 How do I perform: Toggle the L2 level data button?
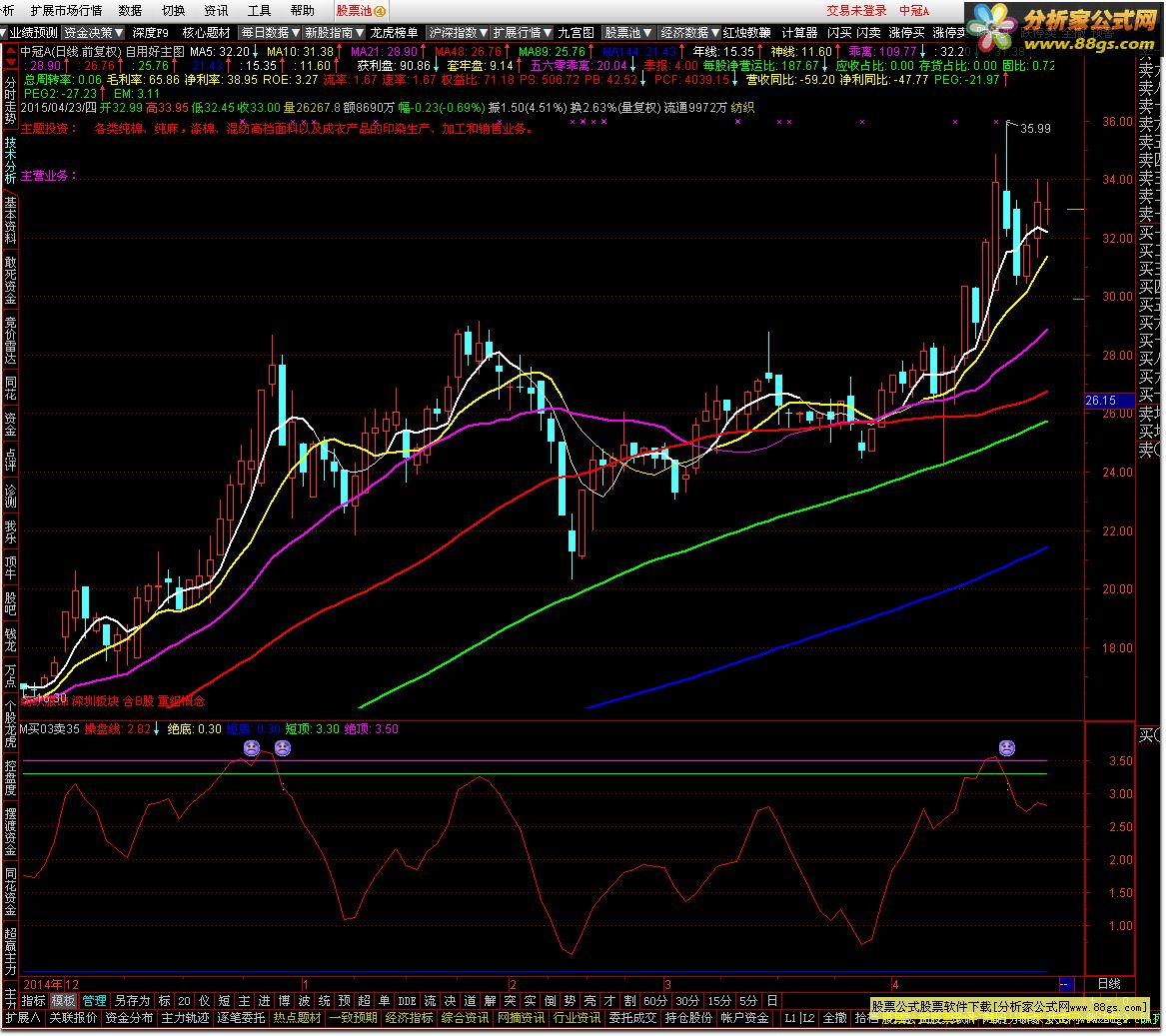click(x=807, y=1017)
